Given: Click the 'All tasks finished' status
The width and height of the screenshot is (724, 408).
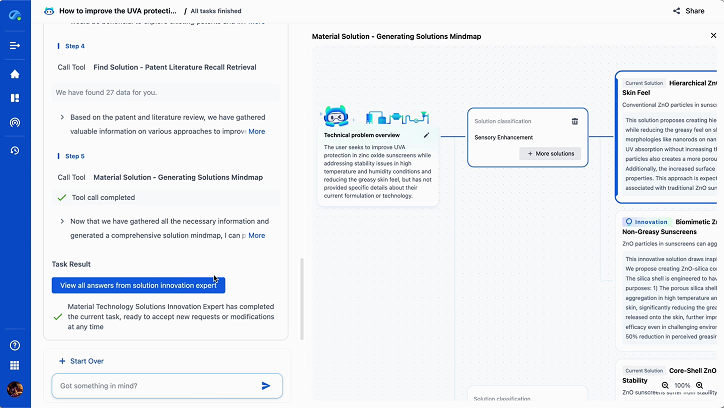Looking at the screenshot, I should coord(216,11).
